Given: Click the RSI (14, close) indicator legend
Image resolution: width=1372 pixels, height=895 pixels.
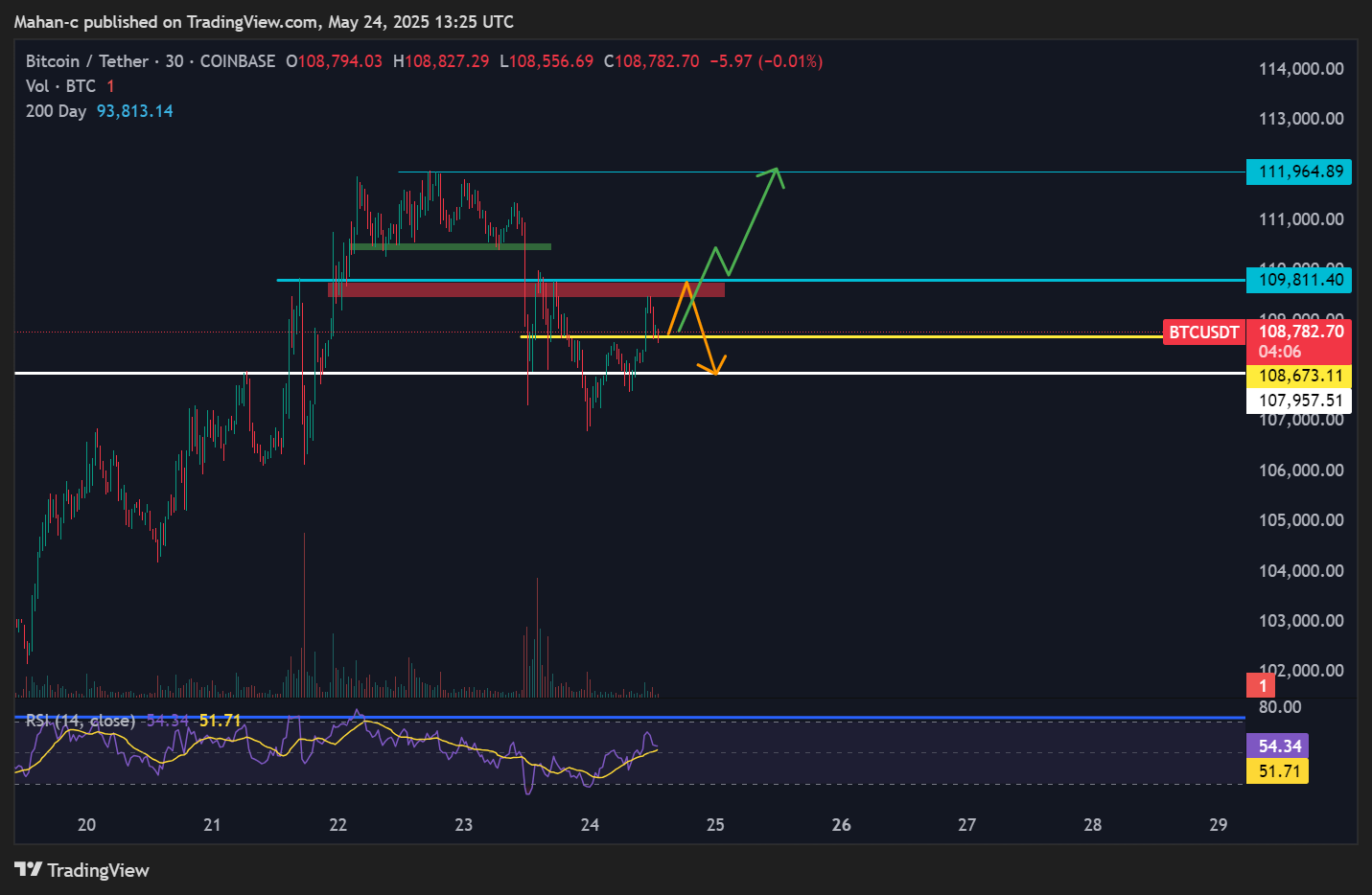Looking at the screenshot, I should pos(81,721).
